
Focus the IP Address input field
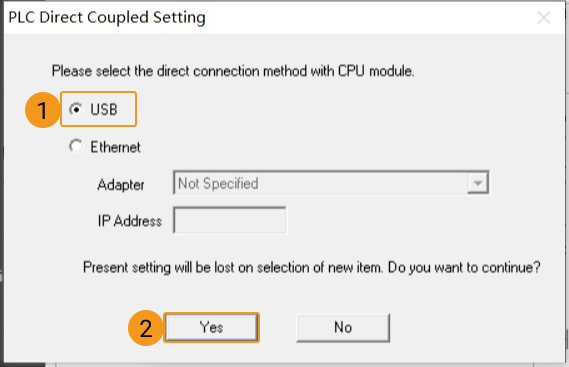tap(230, 220)
